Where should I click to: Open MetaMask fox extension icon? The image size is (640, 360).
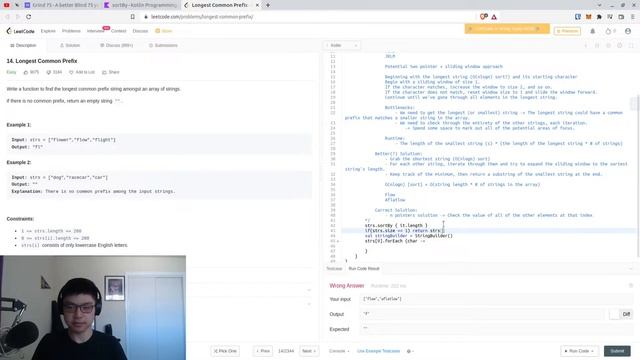point(589,17)
